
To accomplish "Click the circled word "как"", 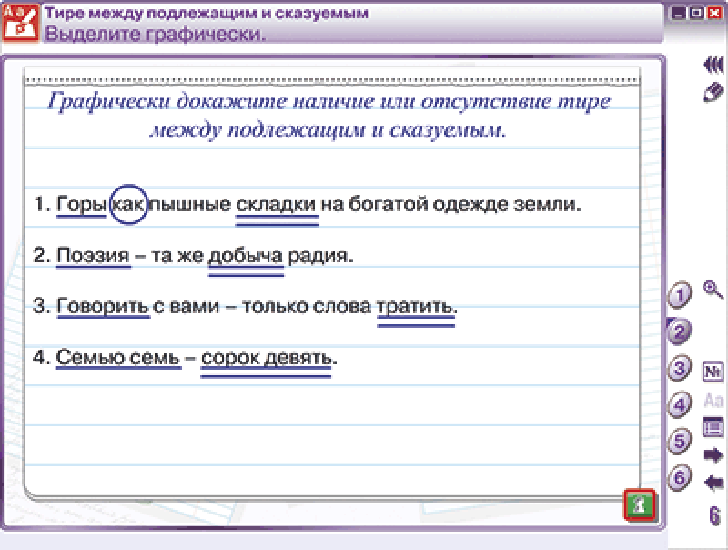I will pyautogui.click(x=128, y=205).
